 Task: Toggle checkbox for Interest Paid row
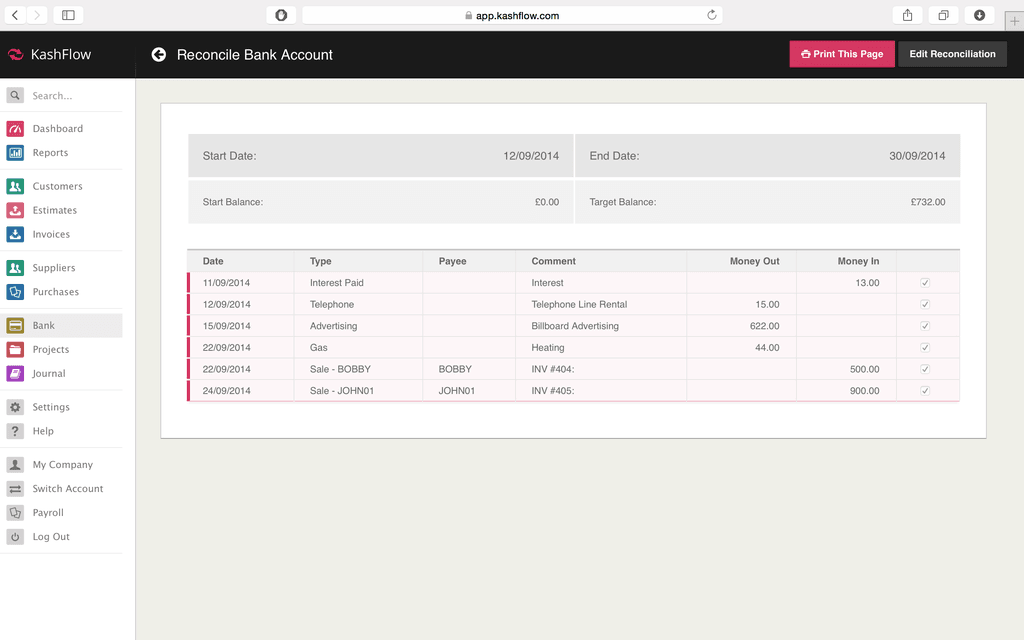925,283
